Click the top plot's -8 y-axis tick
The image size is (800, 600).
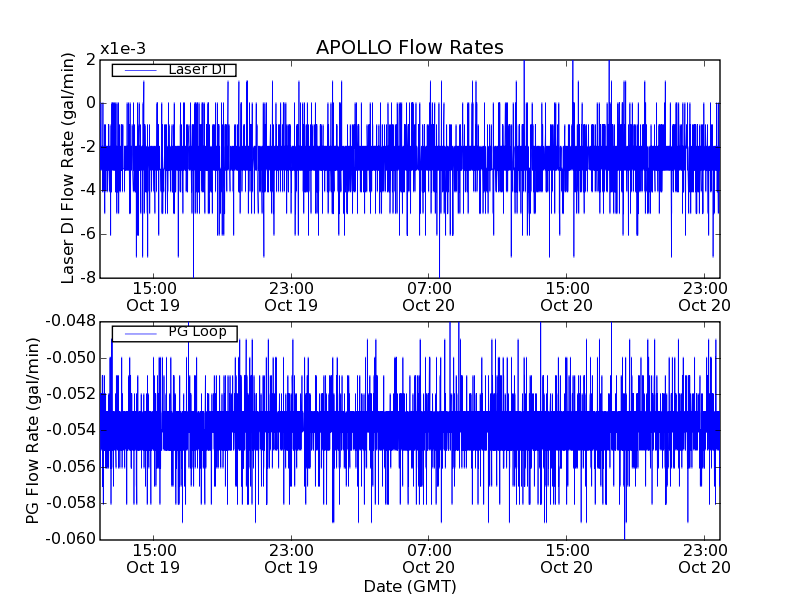click(86, 278)
